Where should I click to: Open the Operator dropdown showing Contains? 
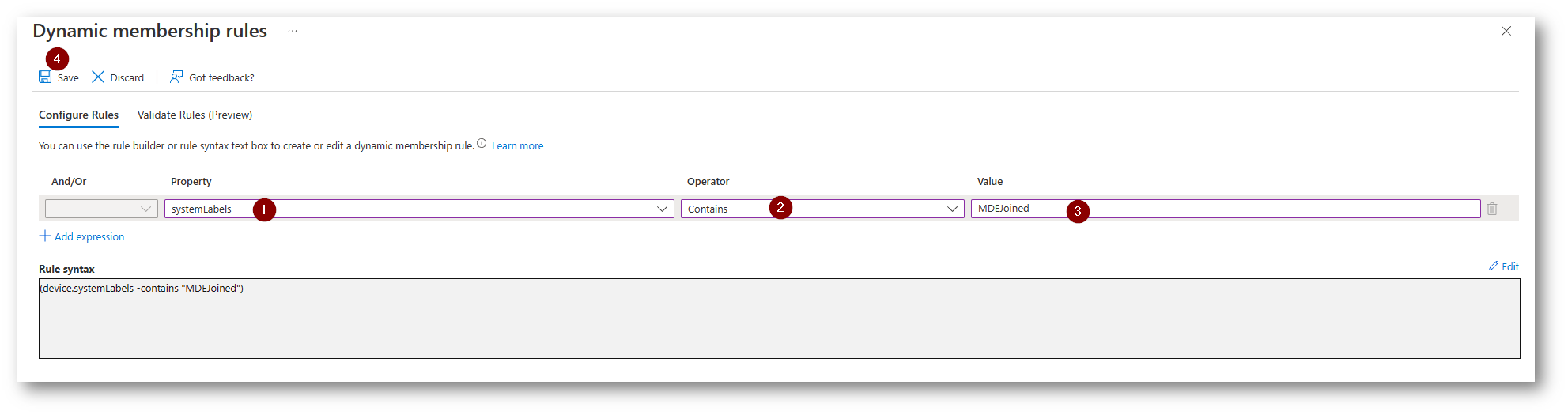822,209
